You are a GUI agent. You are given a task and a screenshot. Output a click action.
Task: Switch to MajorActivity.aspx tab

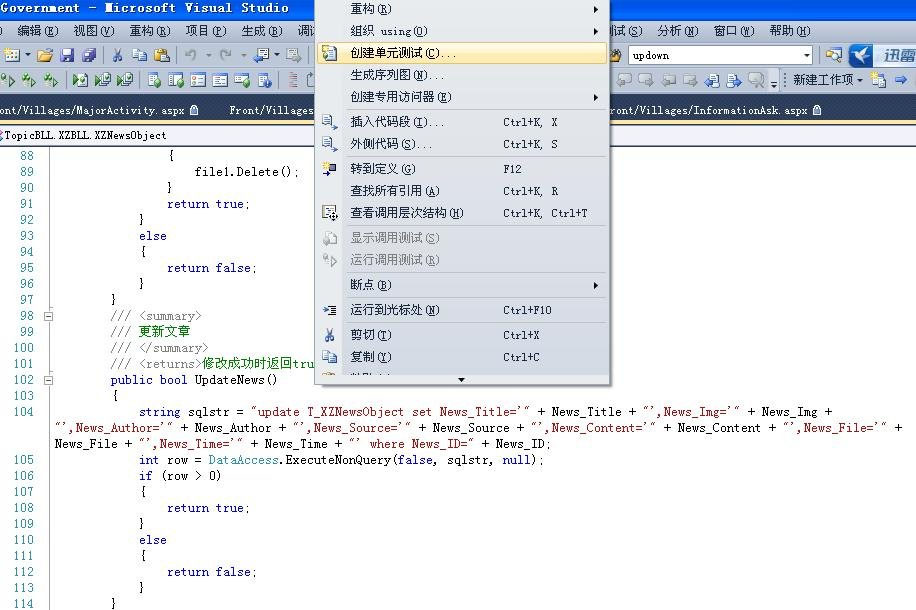coord(99,110)
